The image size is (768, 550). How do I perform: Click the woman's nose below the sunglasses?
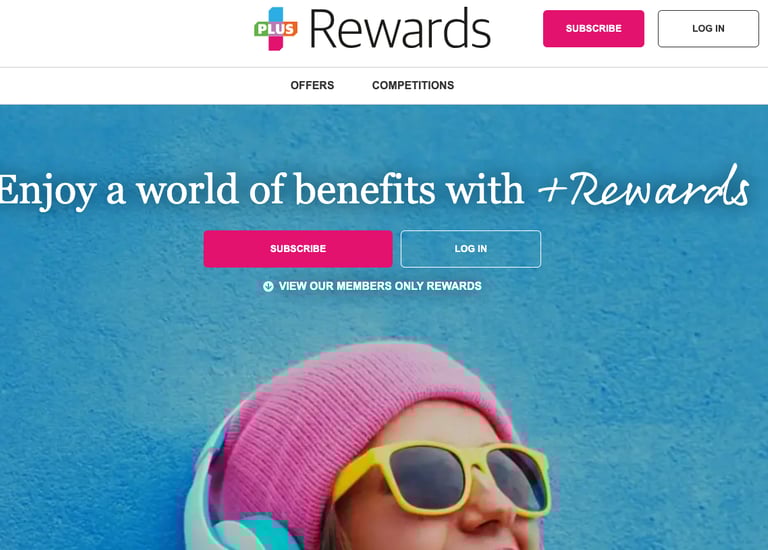tap(485, 514)
